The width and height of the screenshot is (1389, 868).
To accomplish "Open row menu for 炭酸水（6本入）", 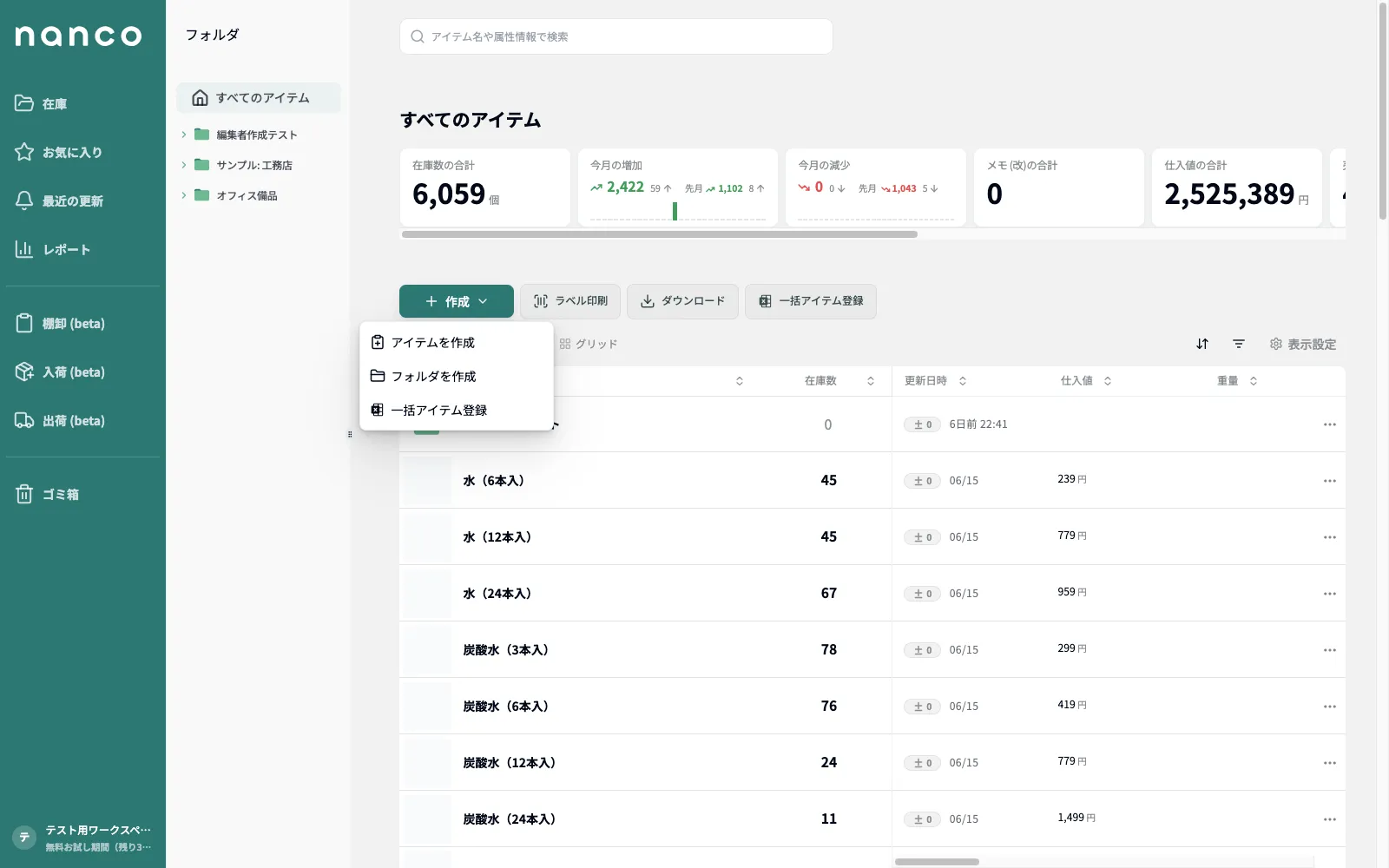I will (x=1330, y=707).
